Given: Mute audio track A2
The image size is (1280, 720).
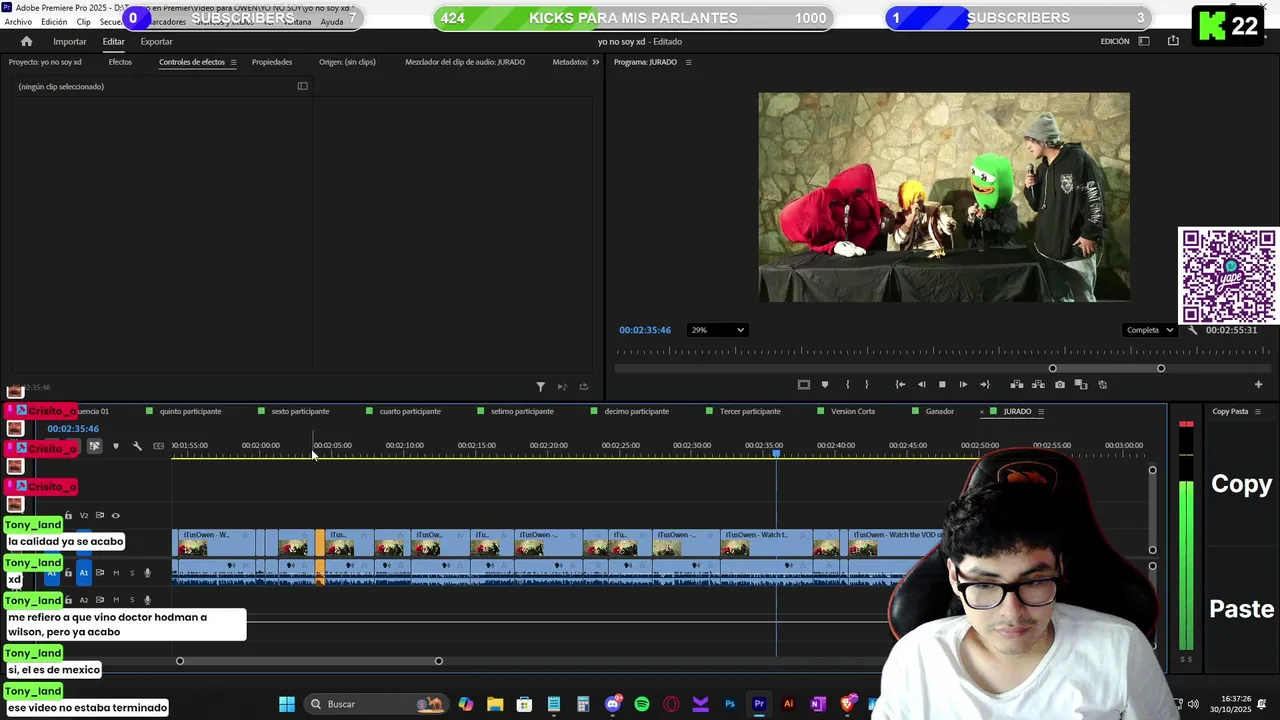Looking at the screenshot, I should tap(115, 600).
